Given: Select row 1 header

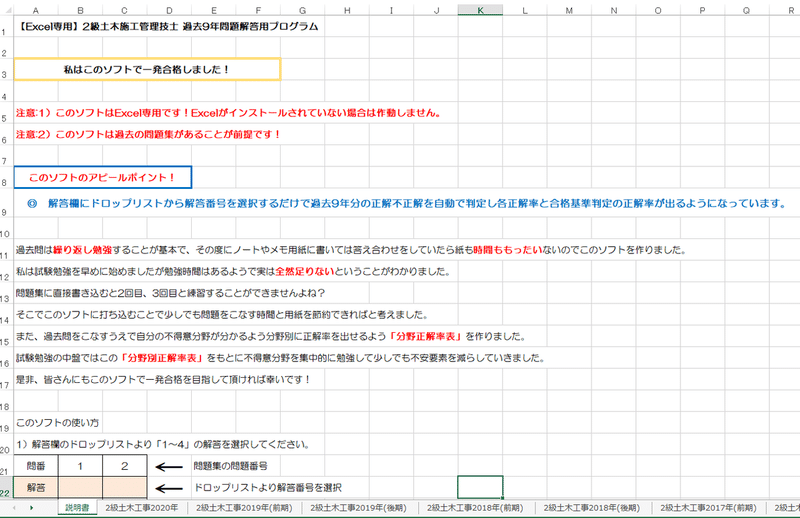Looking at the screenshot, I should [6, 27].
